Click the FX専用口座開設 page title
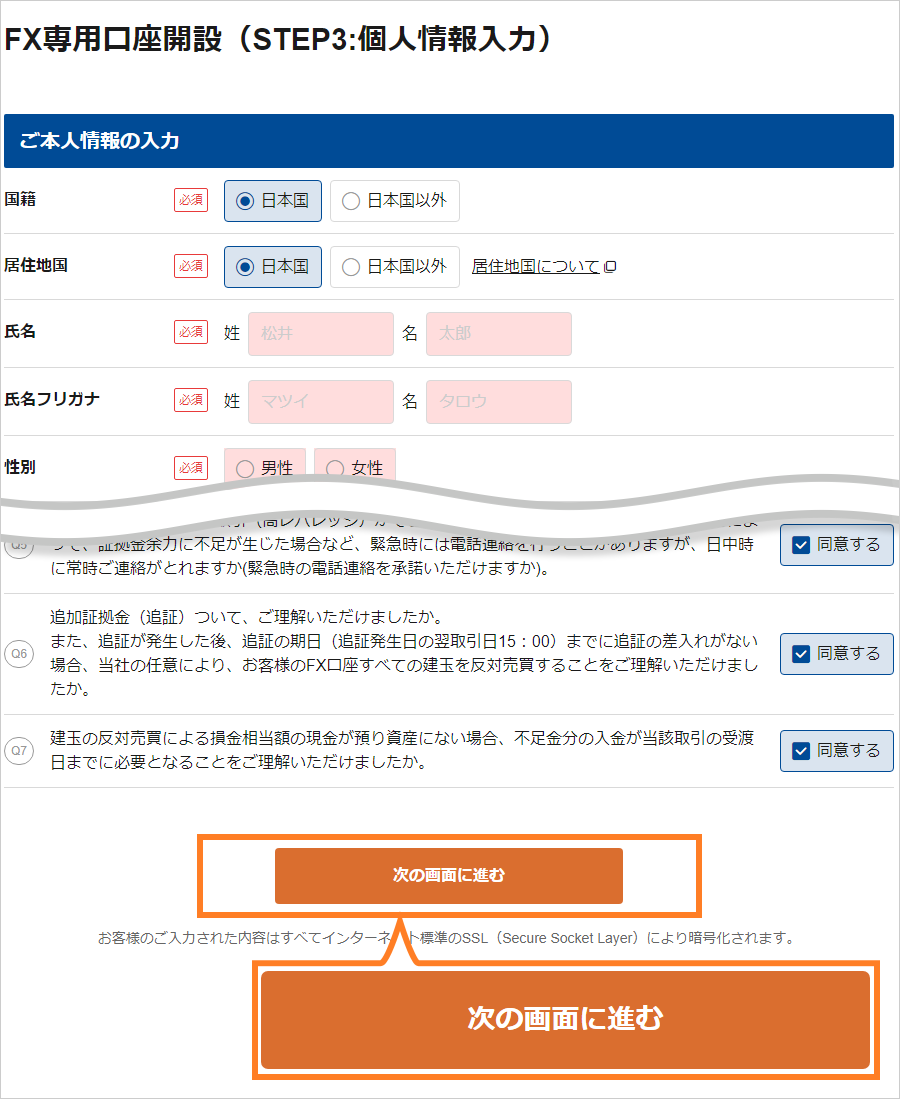The height and width of the screenshot is (1099, 900). pos(278,40)
